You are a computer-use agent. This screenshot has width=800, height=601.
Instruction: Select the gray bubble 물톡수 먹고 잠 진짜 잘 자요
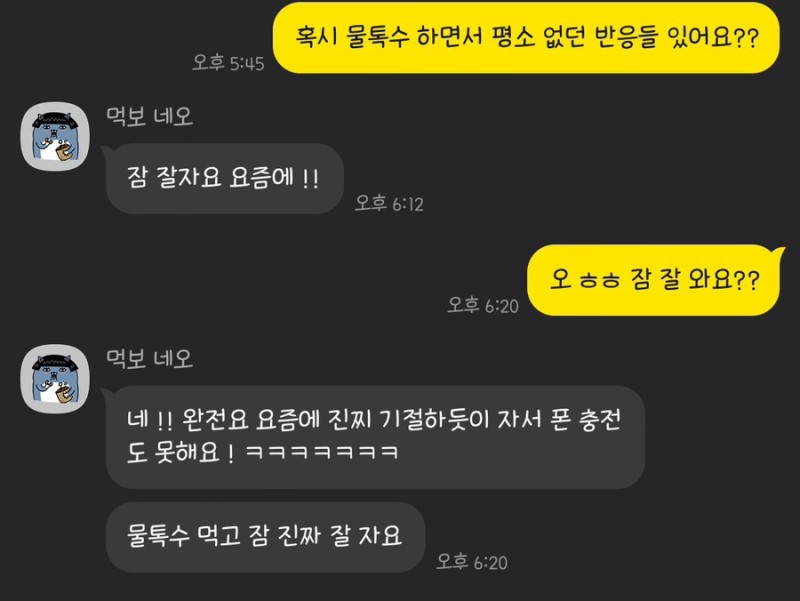click(265, 536)
